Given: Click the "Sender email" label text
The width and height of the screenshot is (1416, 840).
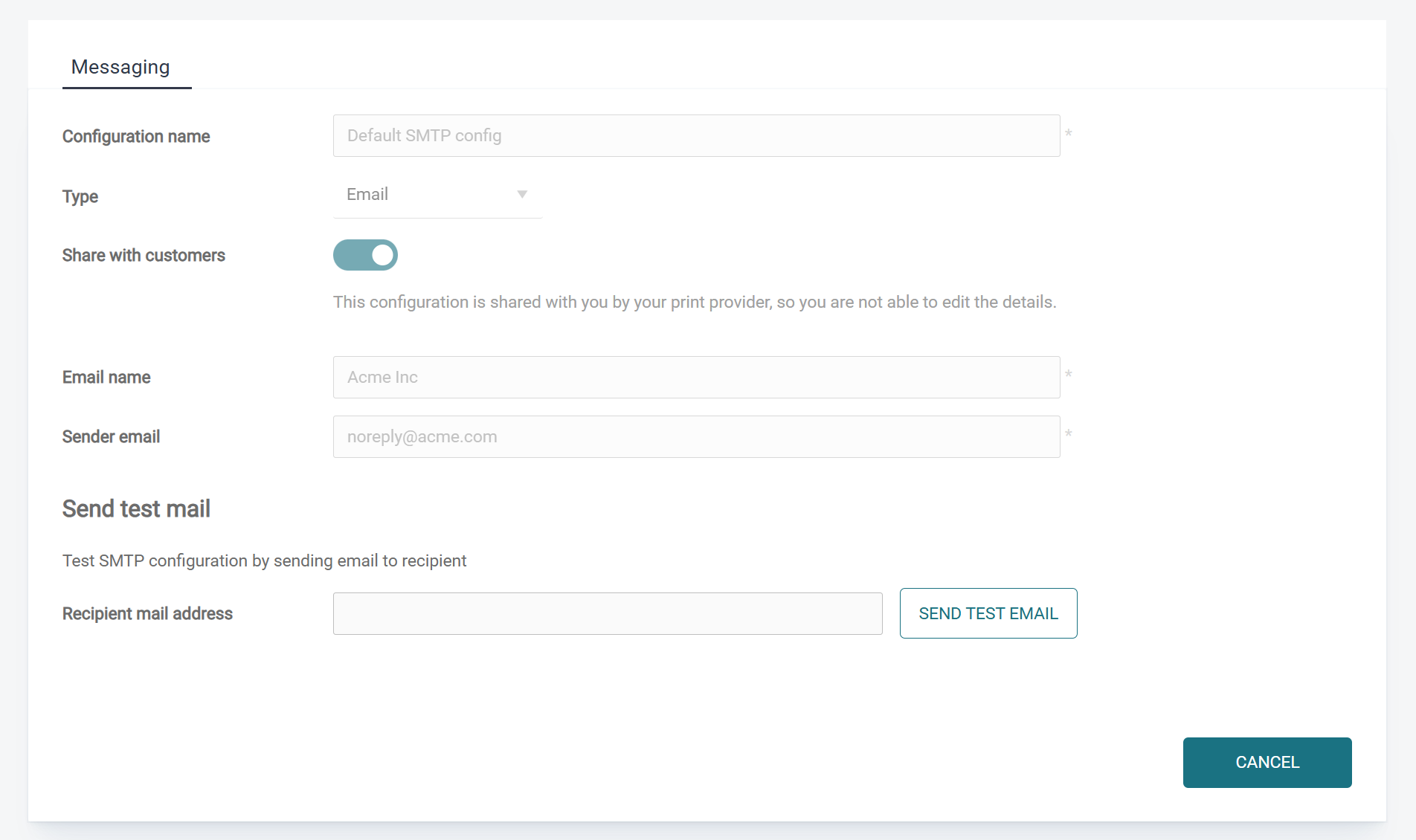Looking at the screenshot, I should coord(111,437).
